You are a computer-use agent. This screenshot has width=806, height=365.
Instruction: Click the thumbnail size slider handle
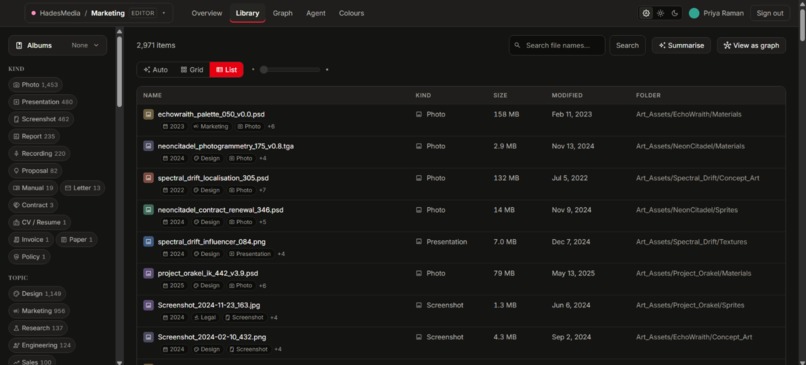click(264, 69)
